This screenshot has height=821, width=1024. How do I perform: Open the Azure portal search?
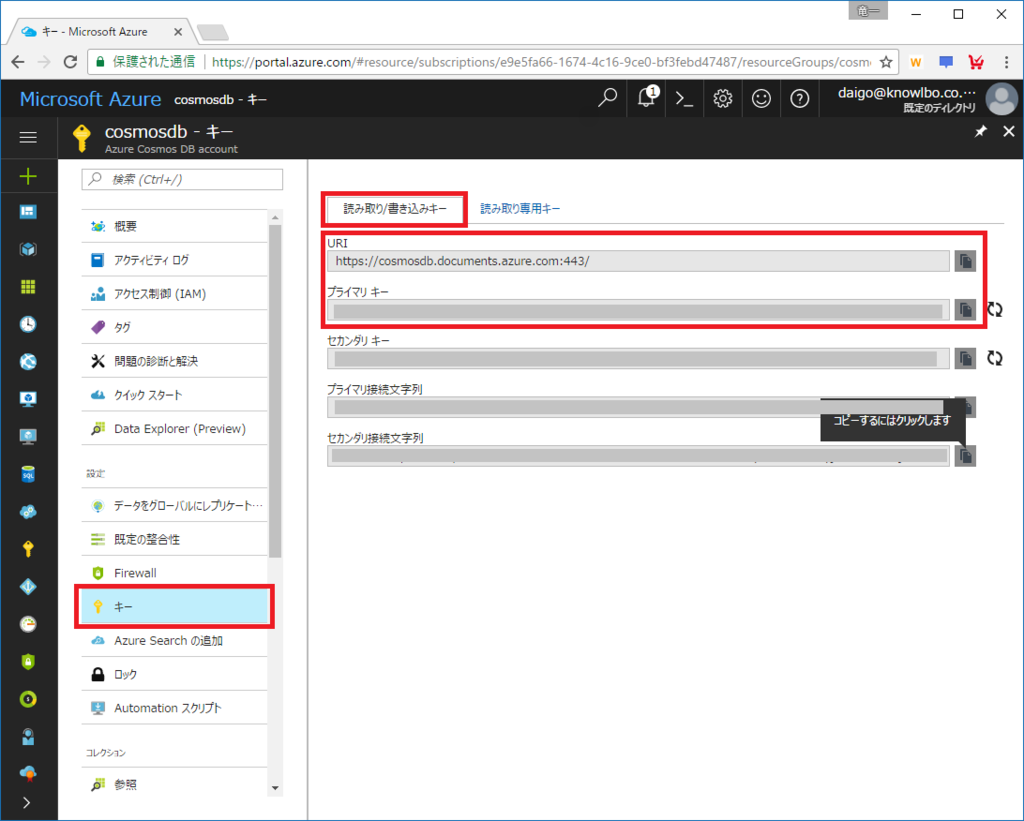pyautogui.click(x=607, y=99)
